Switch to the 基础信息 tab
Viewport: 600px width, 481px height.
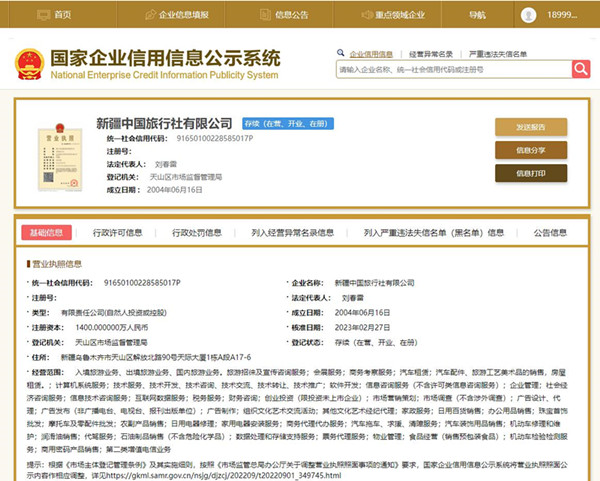46,232
